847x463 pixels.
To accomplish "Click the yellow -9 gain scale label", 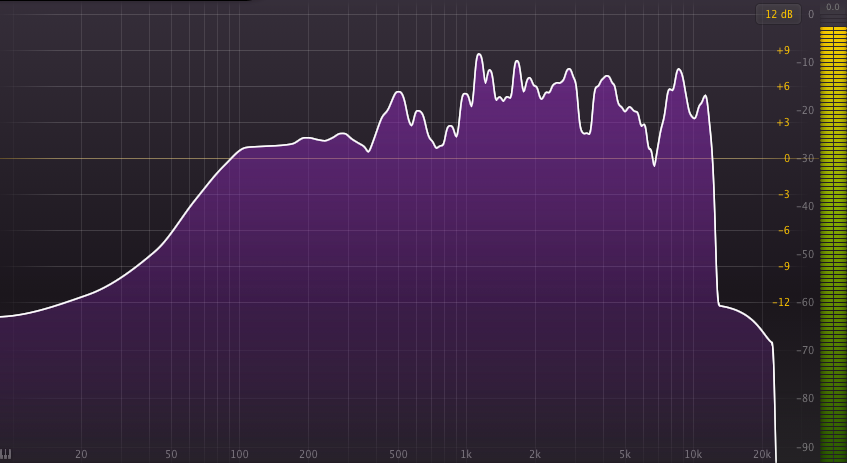I will [x=783, y=266].
